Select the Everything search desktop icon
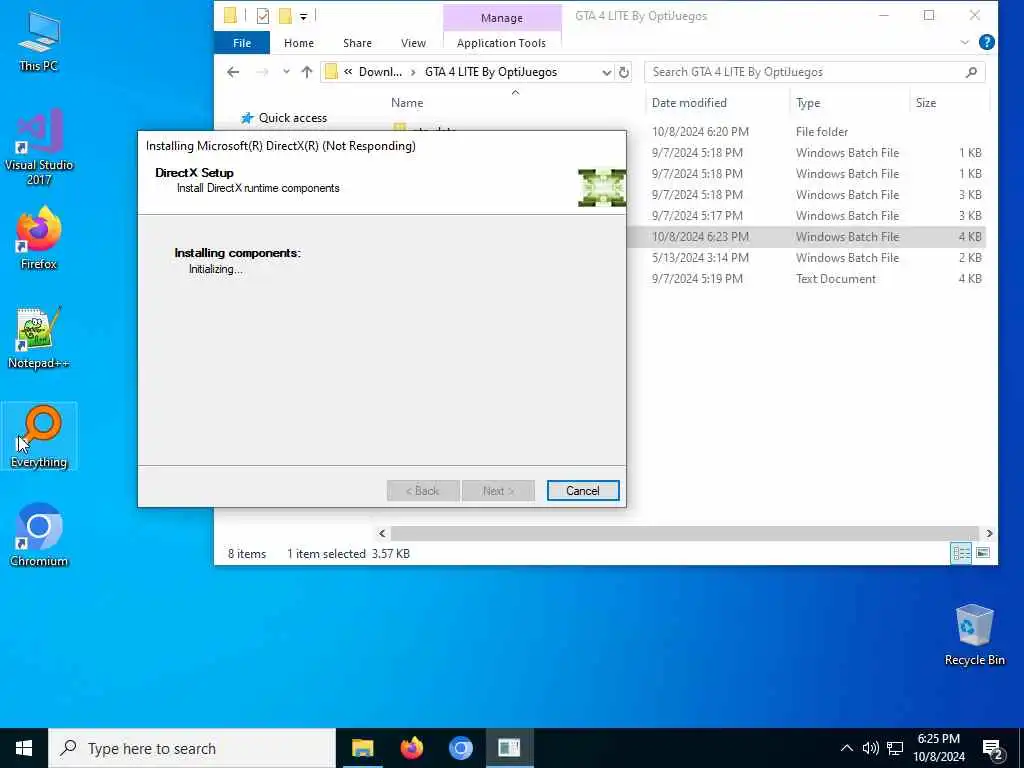This screenshot has width=1024, height=768. tap(39, 436)
